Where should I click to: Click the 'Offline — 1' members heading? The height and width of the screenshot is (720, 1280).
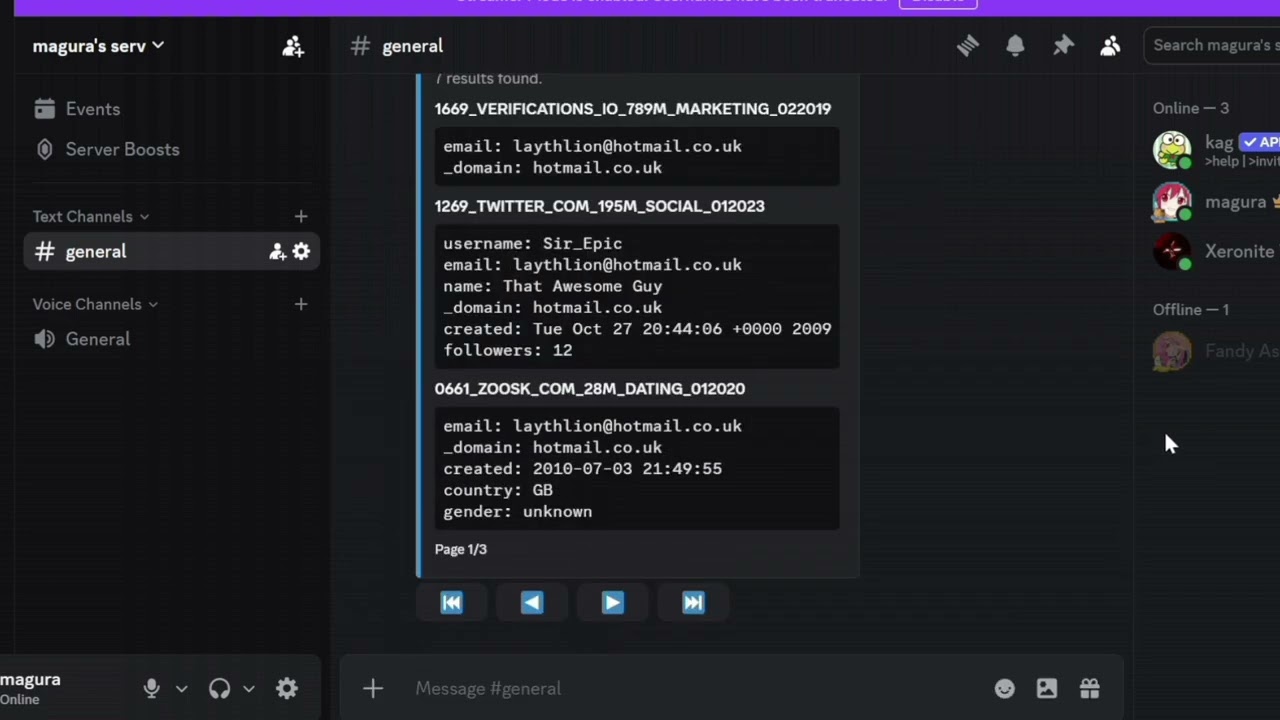(1191, 310)
